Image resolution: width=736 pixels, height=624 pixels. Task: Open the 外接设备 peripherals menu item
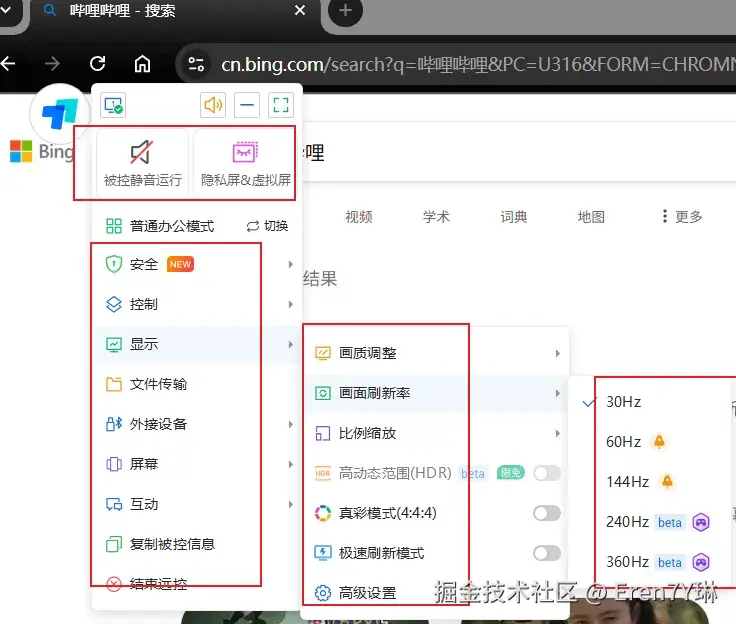(x=196, y=424)
